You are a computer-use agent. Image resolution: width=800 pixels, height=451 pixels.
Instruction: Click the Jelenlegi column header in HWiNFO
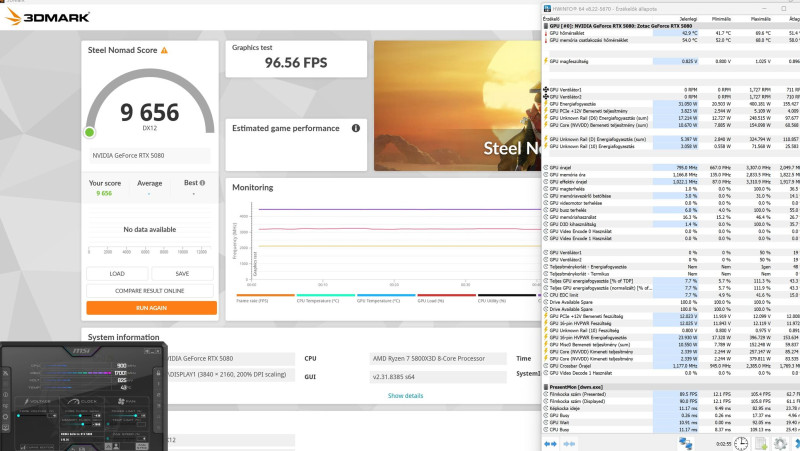(x=688, y=19)
